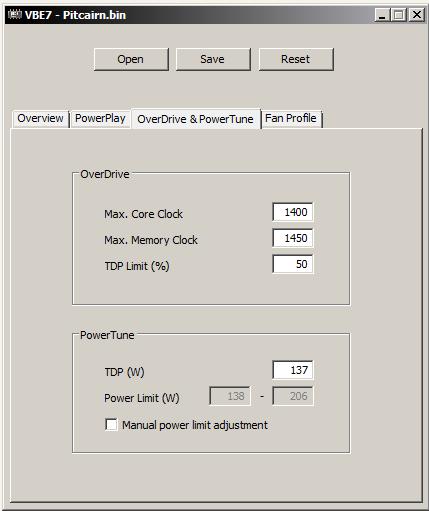The image size is (429, 511).
Task: Click the Max. Memory Clock field showing 1450
Action: pos(293,238)
